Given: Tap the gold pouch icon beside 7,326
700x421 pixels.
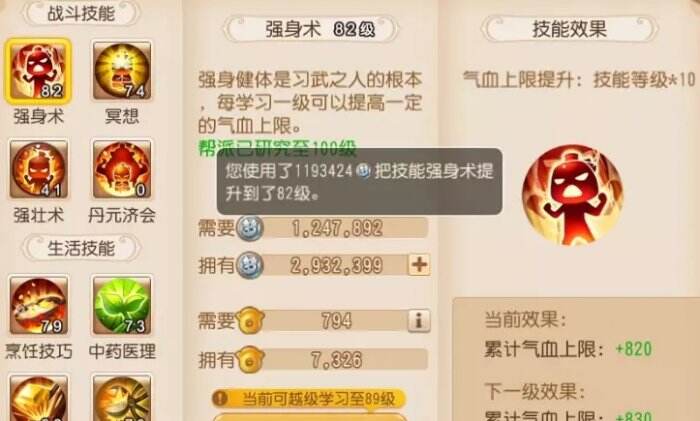Looking at the screenshot, I should click(250, 359).
